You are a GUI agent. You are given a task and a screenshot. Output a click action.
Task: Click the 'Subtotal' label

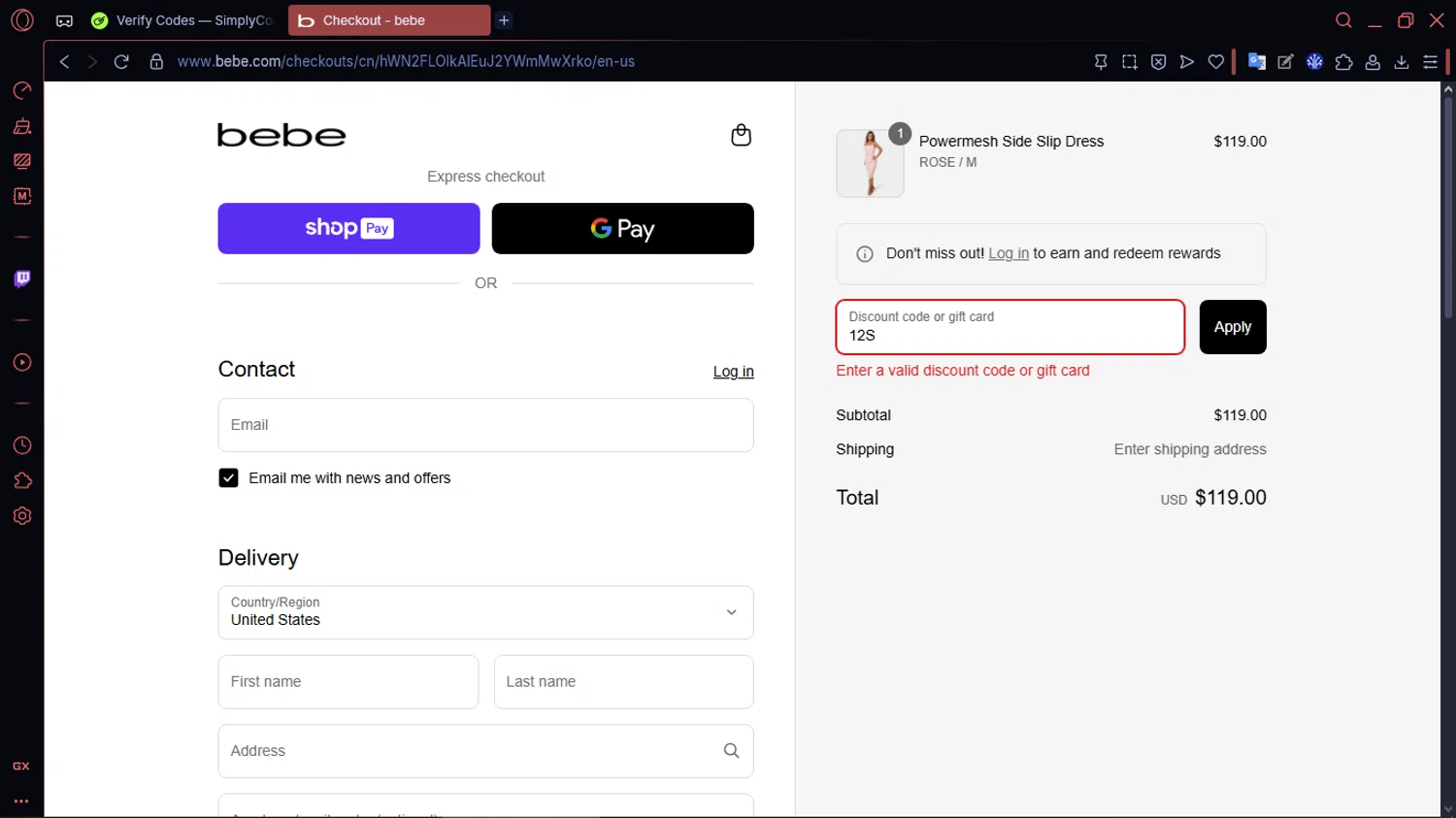tap(863, 415)
